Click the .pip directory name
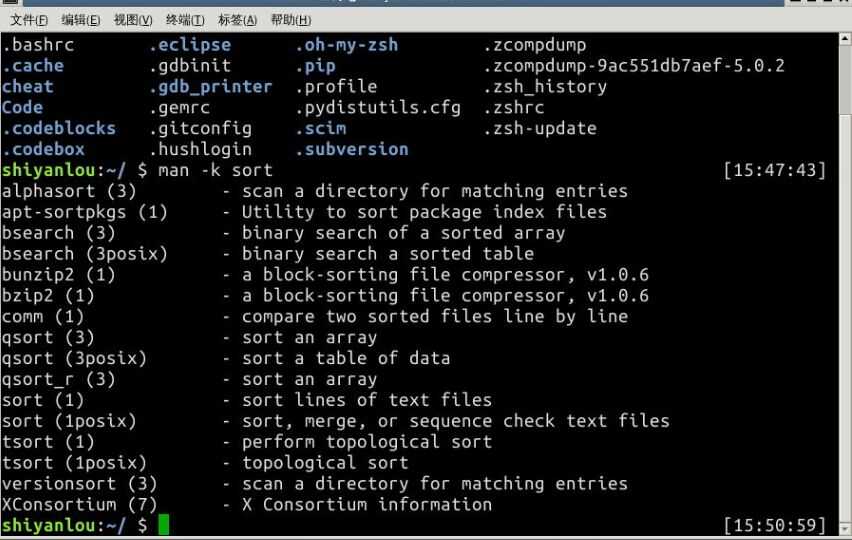852x540 pixels. (x=316, y=66)
